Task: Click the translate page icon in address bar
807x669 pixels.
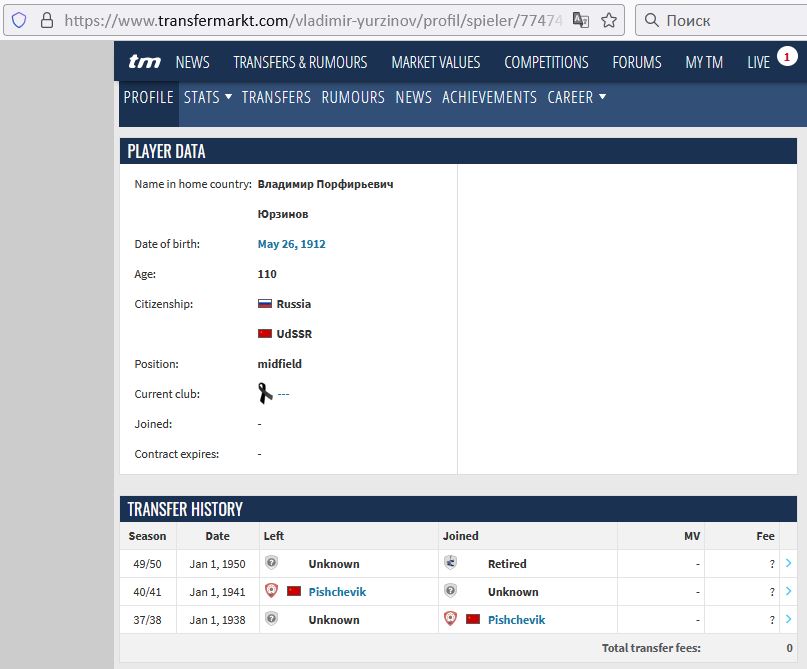Action: coord(580,20)
